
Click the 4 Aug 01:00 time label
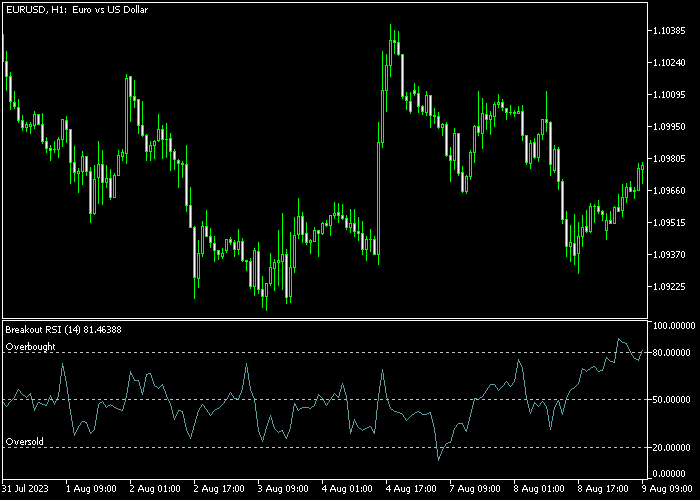347,488
